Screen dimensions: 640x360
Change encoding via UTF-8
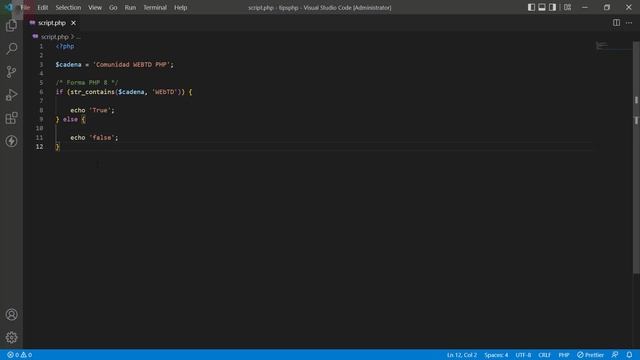point(523,355)
